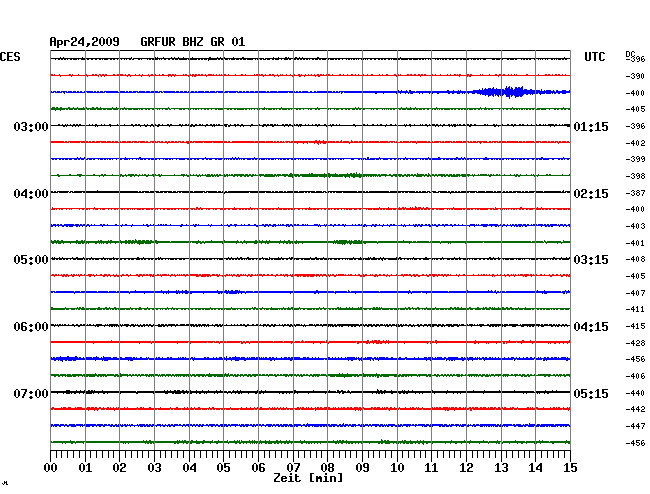This screenshot has width=650, height=494.
Task: Click the "14" minute tick label
Action: click(535, 467)
